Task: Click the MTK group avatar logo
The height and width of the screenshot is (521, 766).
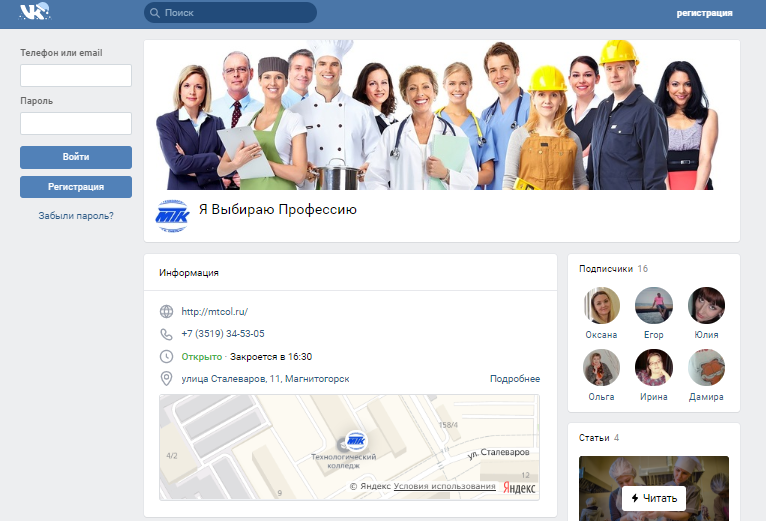Action: pos(172,216)
